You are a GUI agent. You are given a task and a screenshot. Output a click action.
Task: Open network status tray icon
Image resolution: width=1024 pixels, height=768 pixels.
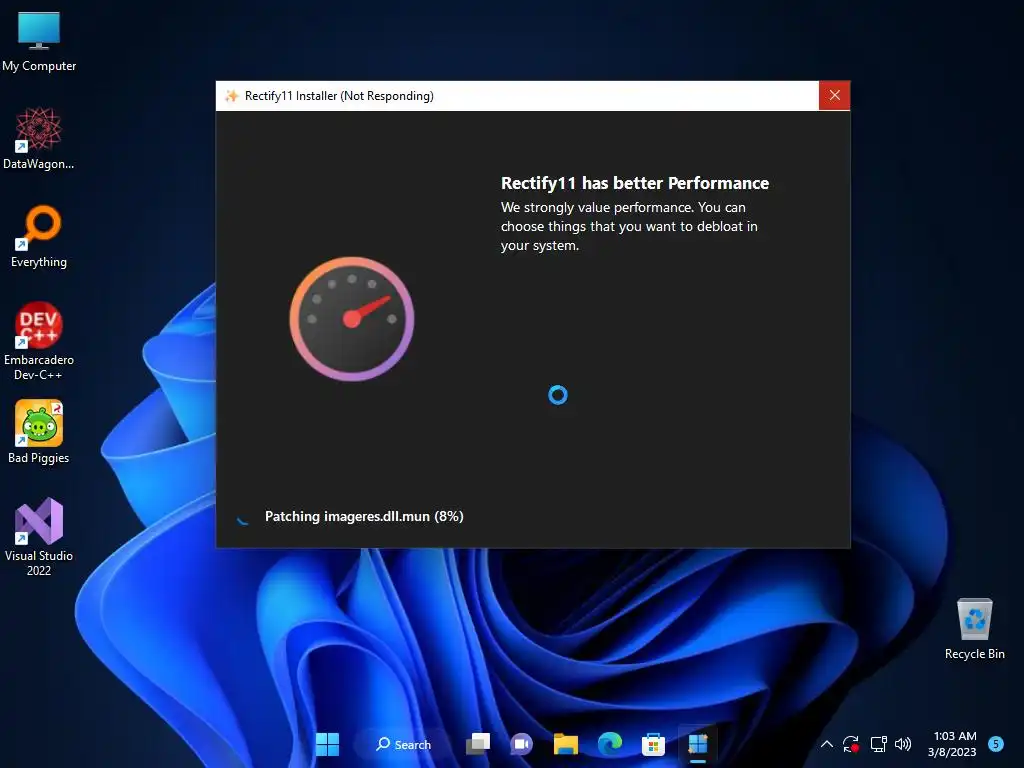(x=878, y=744)
